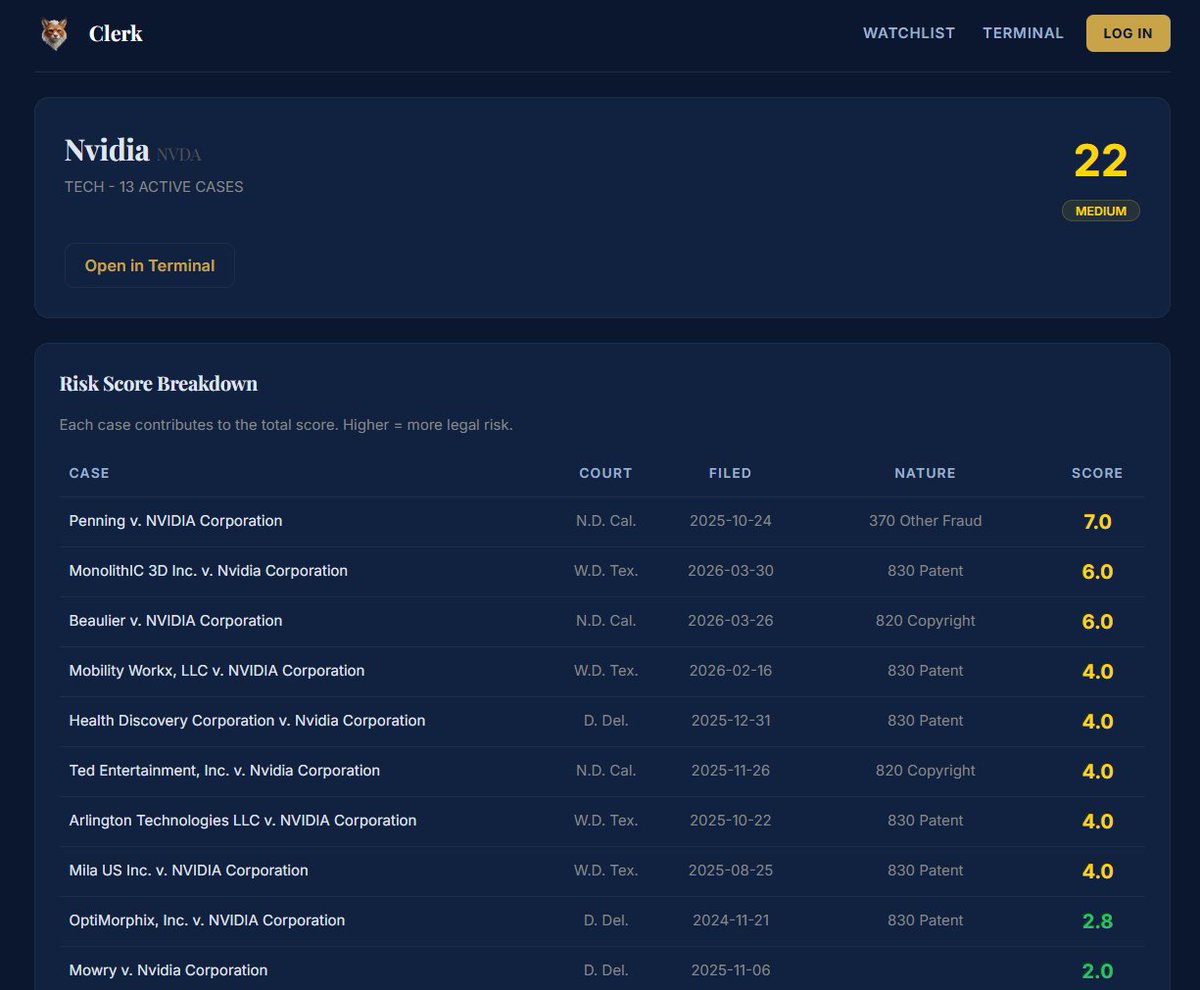
Task: Click the 7.0 score in Penning row
Action: pyautogui.click(x=1097, y=521)
